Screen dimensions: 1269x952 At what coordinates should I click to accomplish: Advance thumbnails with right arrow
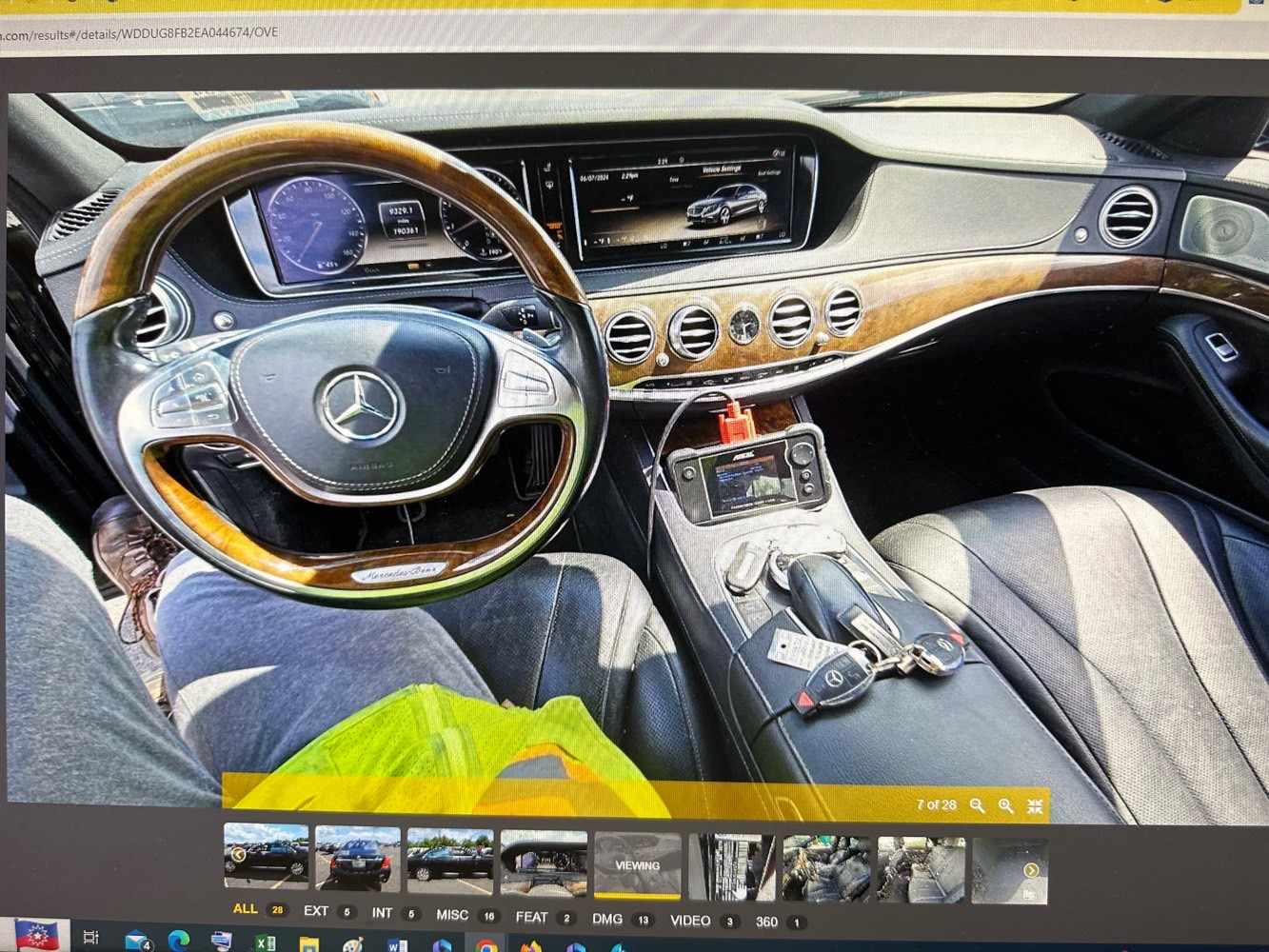(x=1030, y=870)
